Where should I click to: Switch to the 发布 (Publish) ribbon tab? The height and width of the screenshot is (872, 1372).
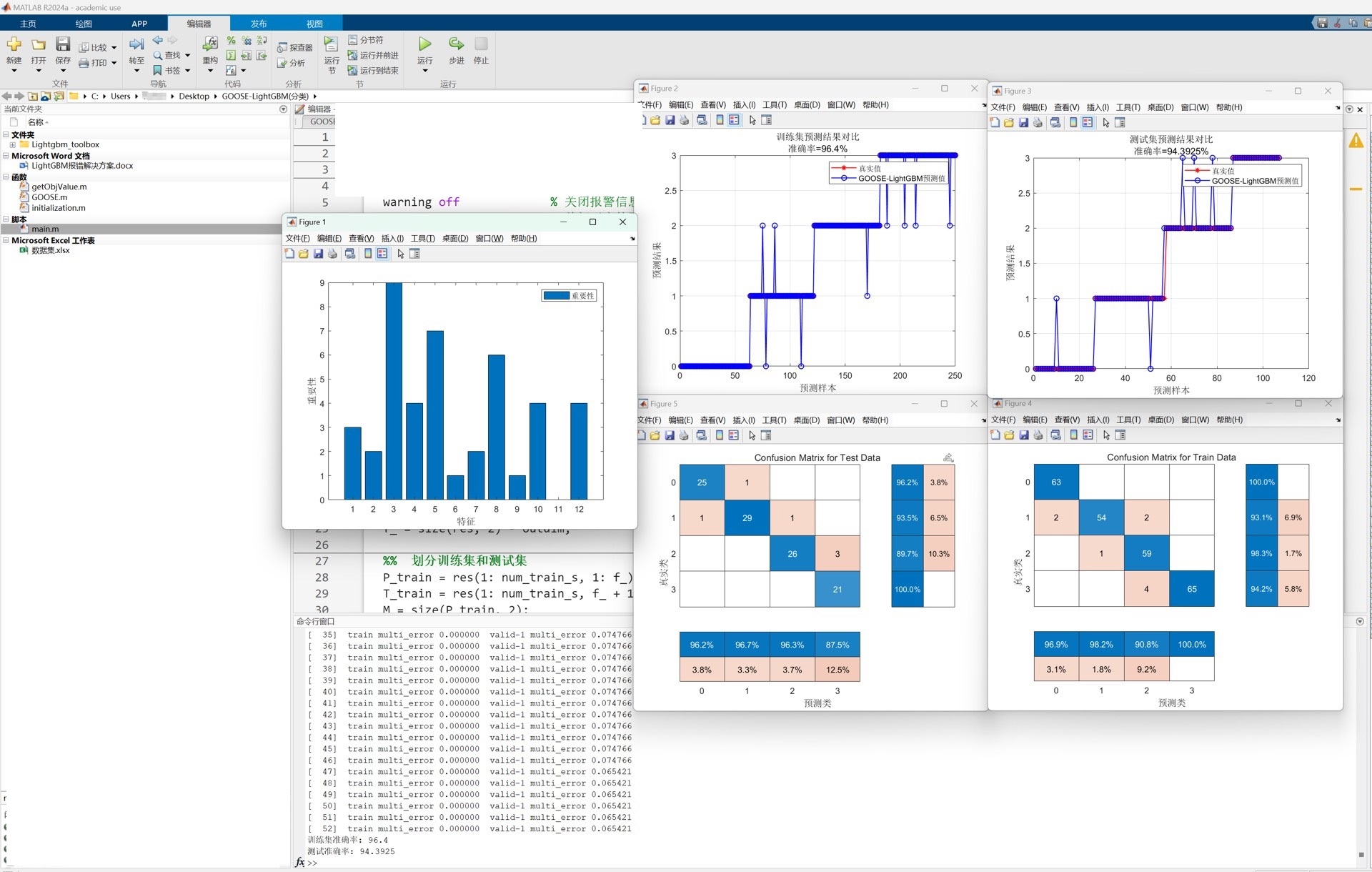259,24
